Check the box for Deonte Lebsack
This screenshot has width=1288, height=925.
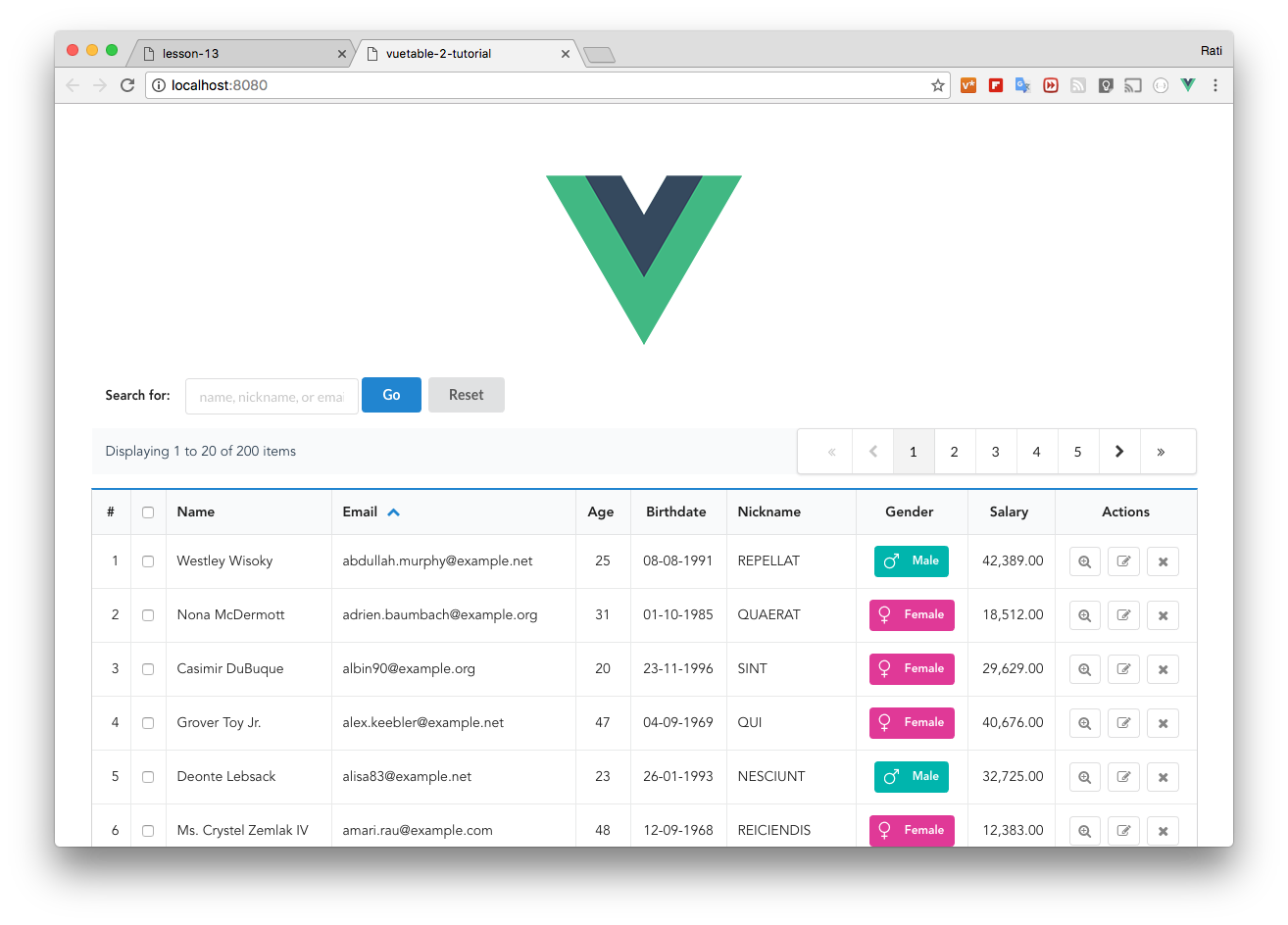pyautogui.click(x=148, y=777)
